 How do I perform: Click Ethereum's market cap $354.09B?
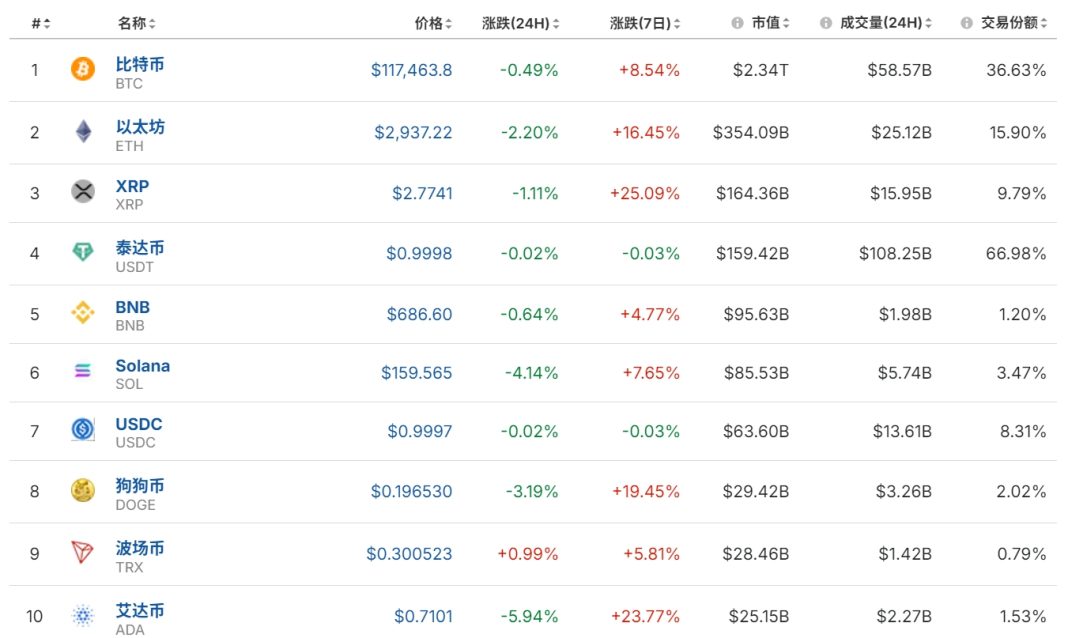point(751,132)
